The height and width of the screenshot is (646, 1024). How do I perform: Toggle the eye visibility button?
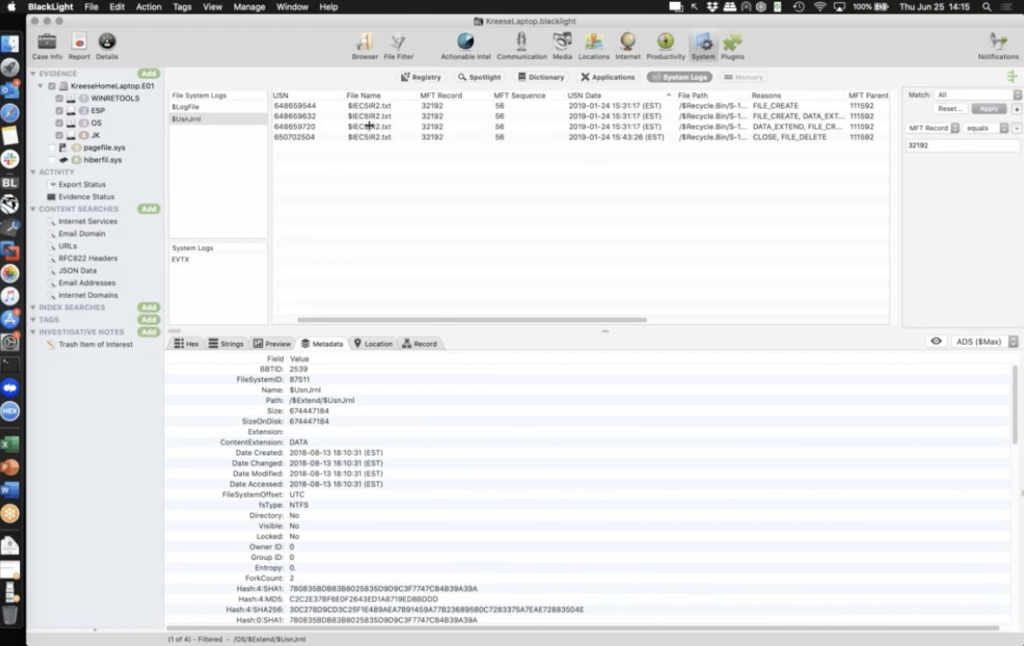936,342
